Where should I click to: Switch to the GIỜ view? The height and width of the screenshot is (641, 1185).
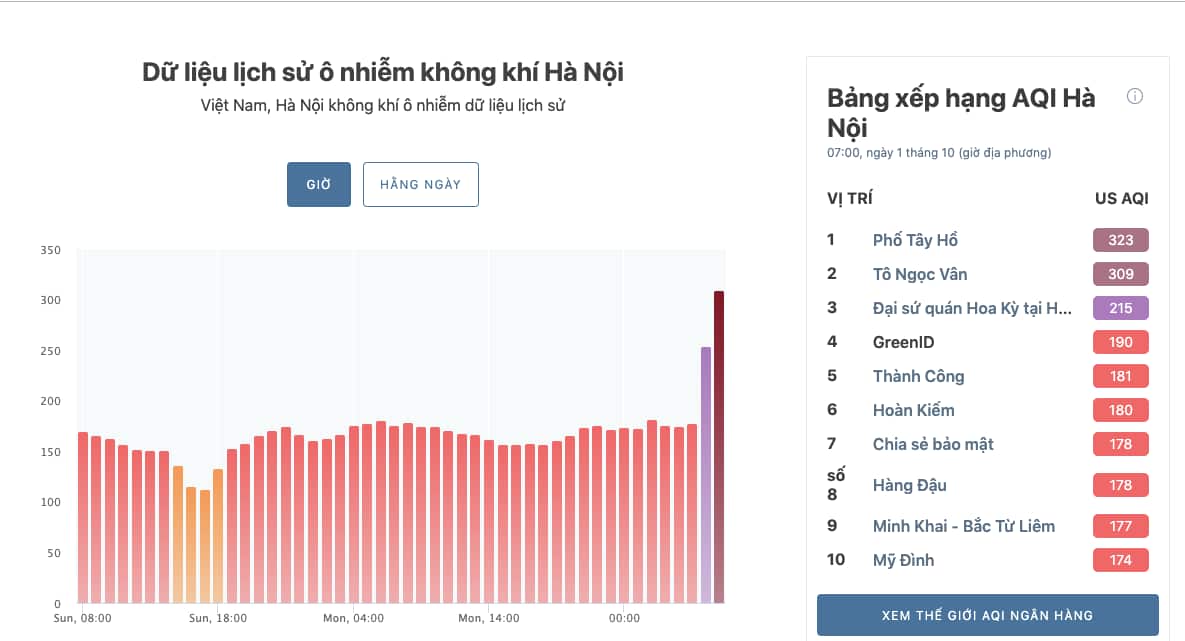(318, 184)
